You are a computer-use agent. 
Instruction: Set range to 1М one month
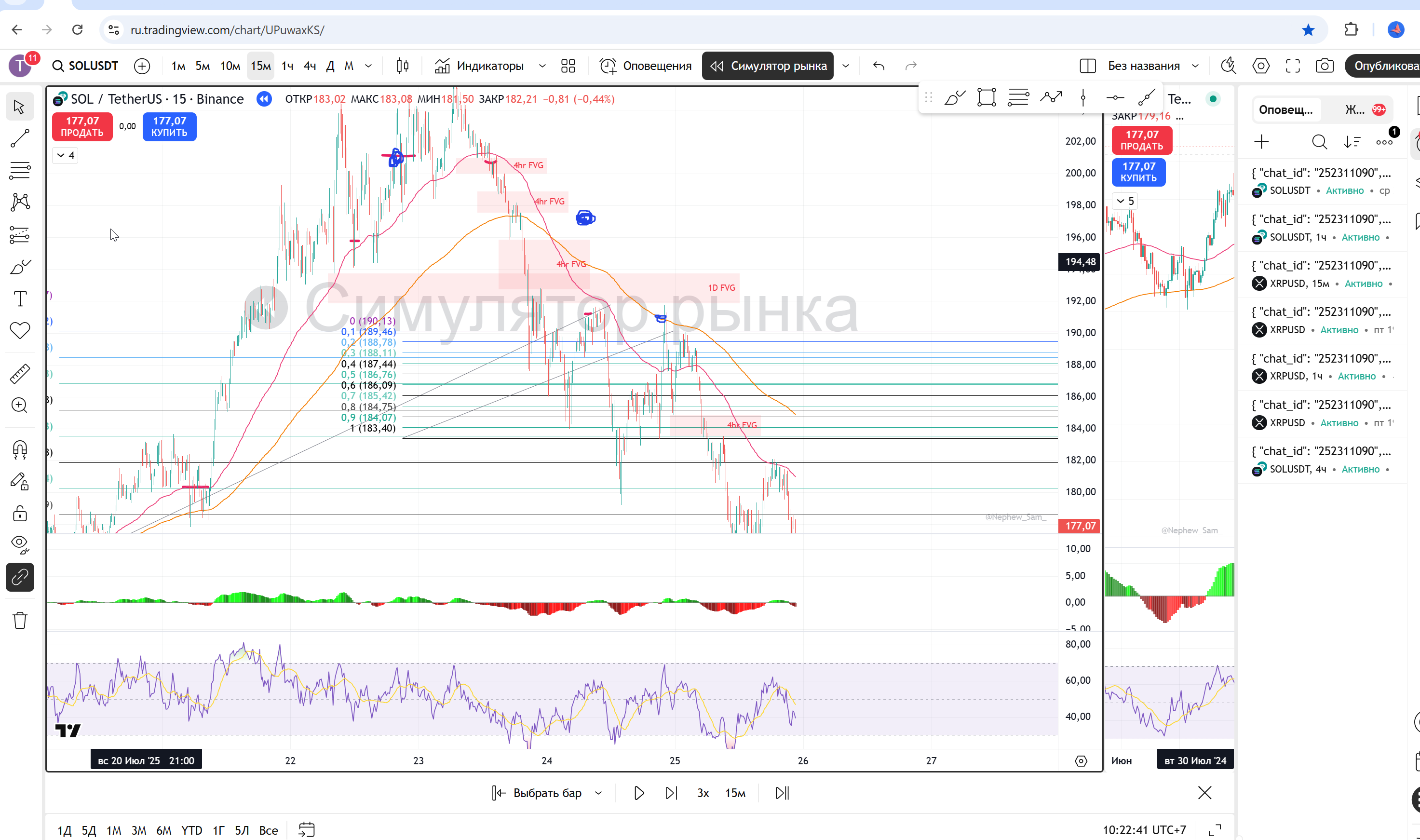[114, 830]
